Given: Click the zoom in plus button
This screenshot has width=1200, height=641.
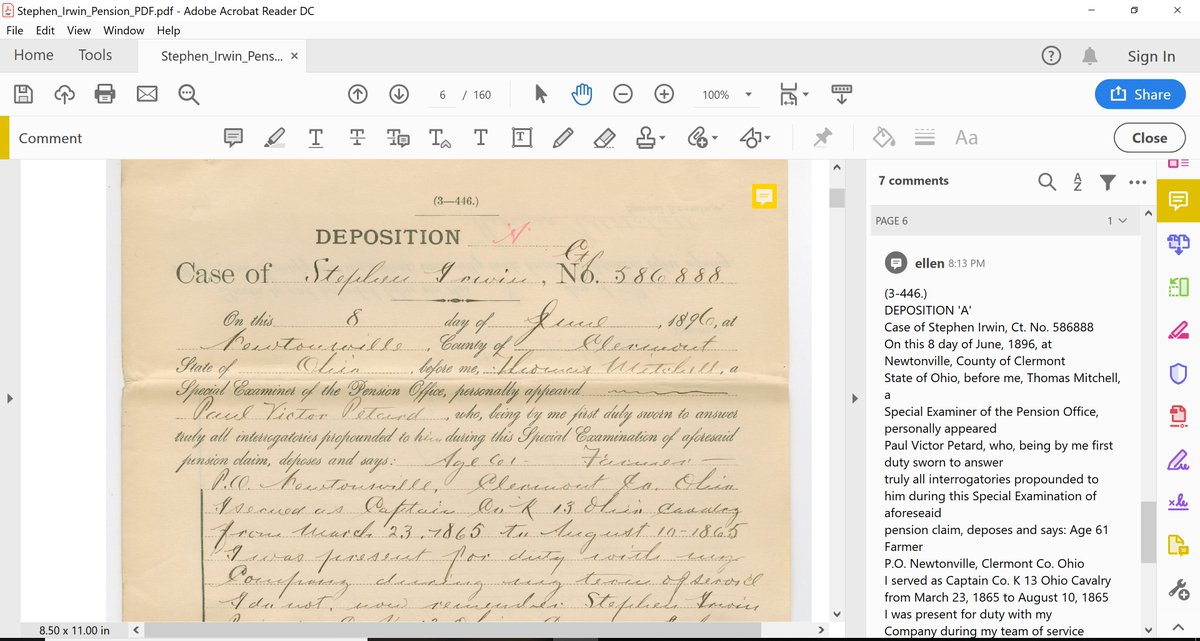Looking at the screenshot, I should click(x=664, y=94).
